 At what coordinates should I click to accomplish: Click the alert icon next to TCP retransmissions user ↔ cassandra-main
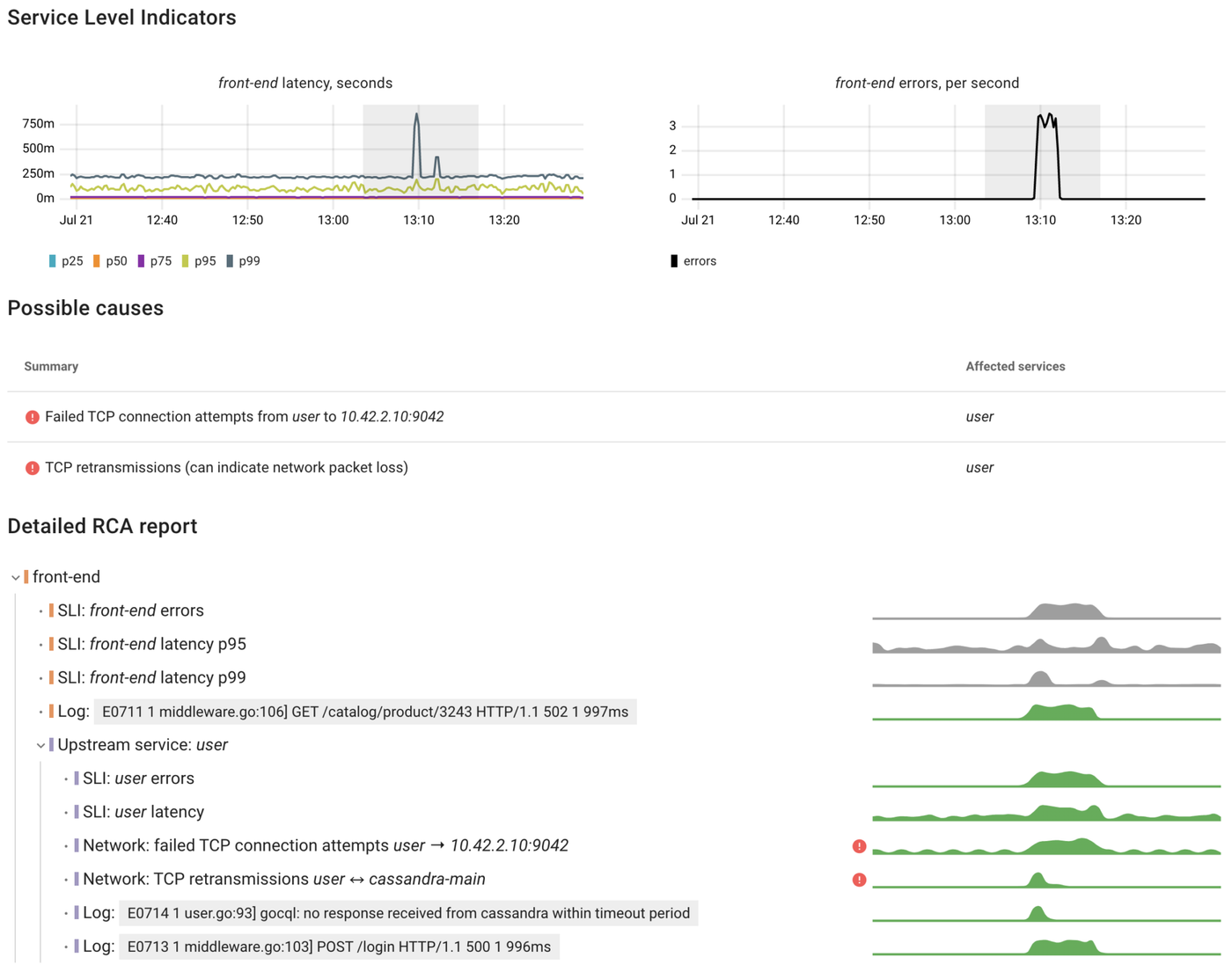point(859,879)
